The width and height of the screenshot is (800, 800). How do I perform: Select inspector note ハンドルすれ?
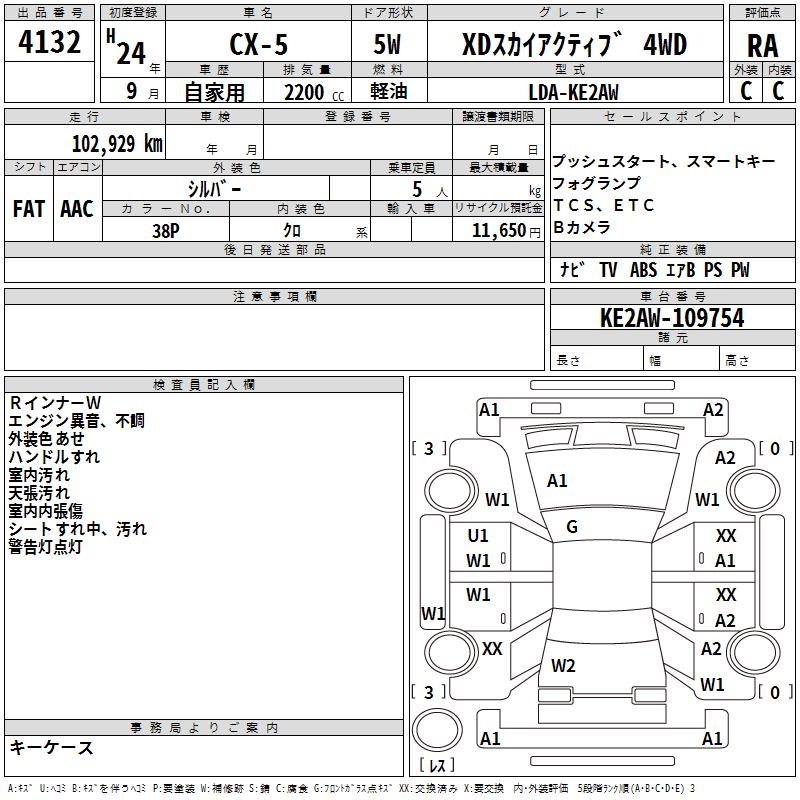coord(54,457)
